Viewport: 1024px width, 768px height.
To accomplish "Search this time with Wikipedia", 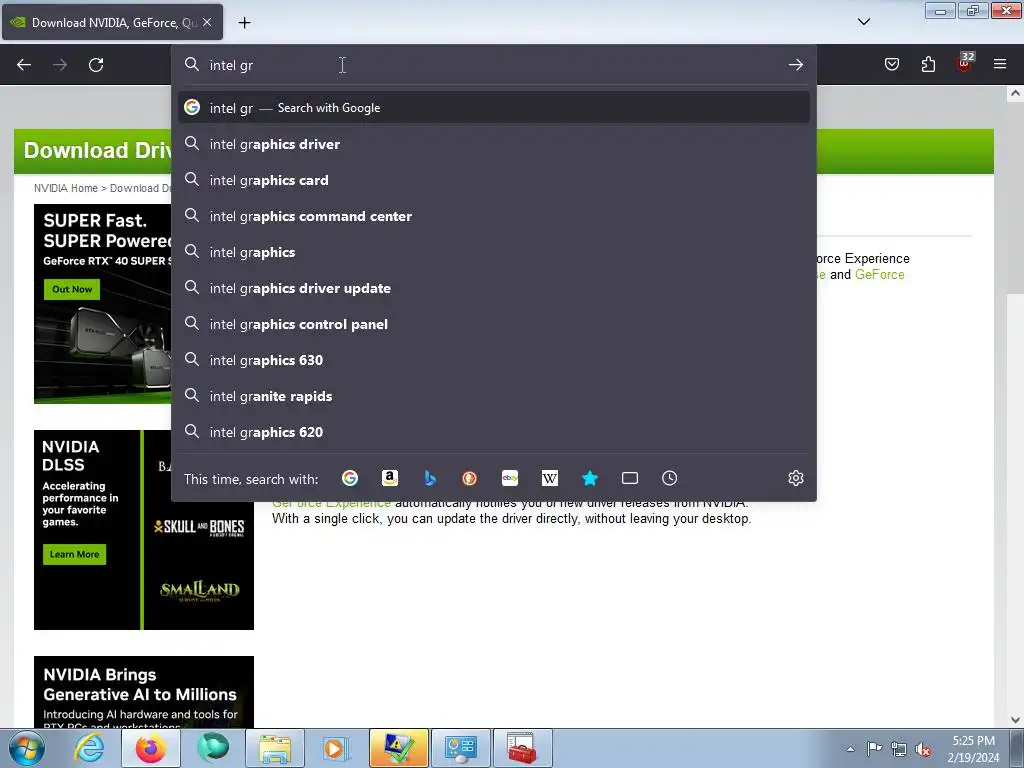I will coord(550,478).
